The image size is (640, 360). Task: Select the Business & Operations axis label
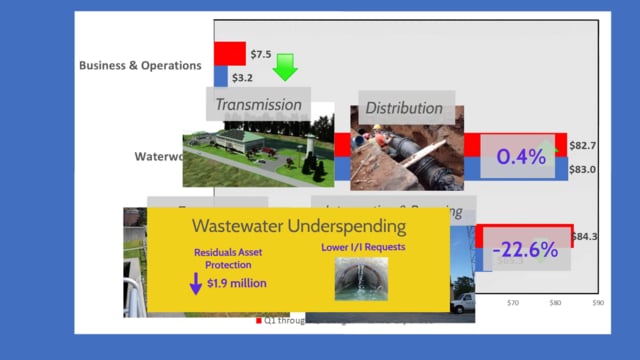coord(140,65)
